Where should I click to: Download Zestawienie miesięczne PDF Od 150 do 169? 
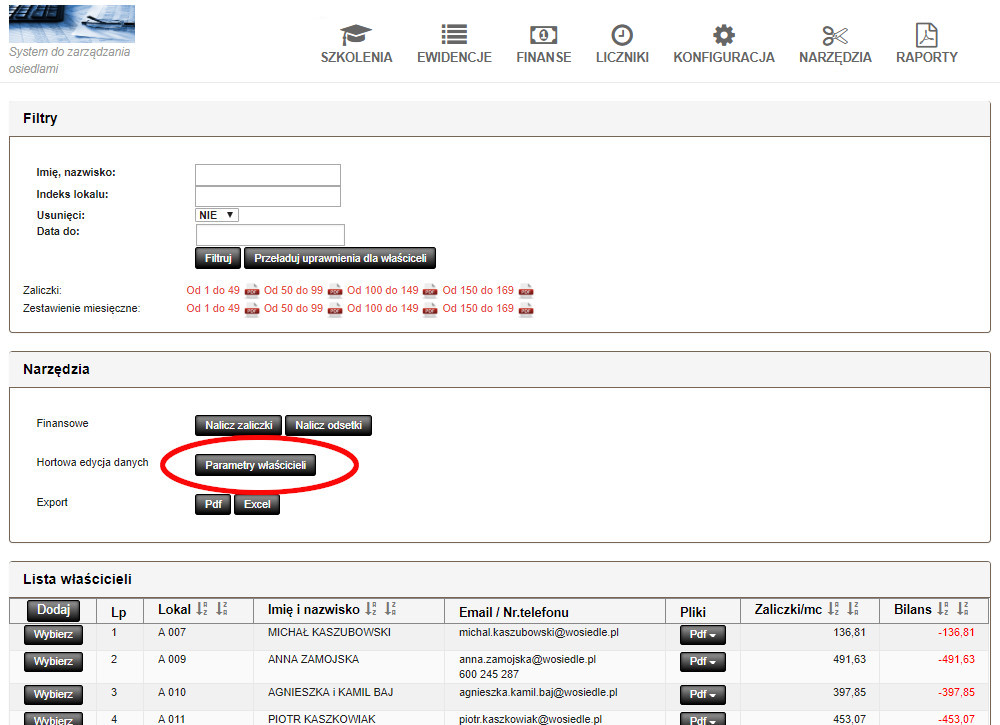pyautogui.click(x=526, y=309)
